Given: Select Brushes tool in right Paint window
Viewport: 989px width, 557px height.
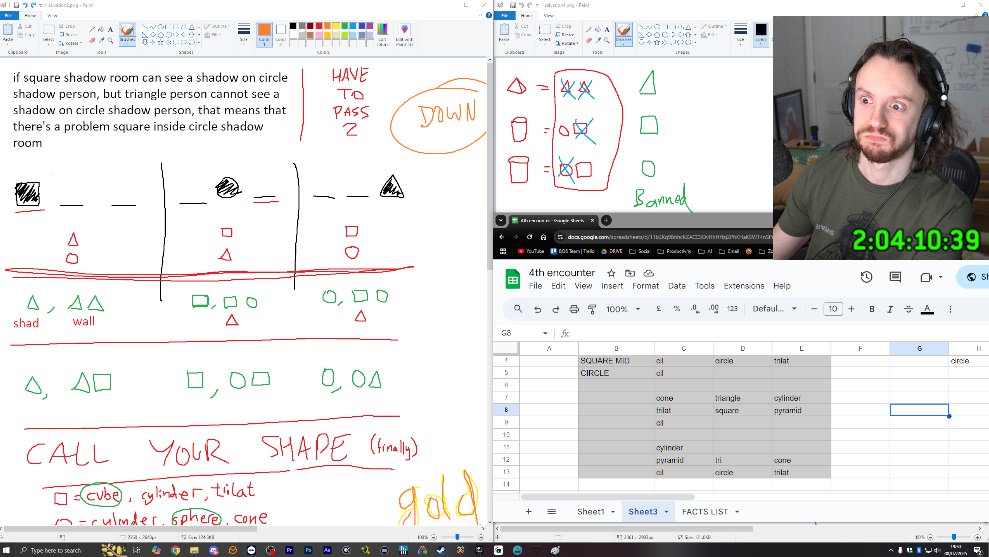Looking at the screenshot, I should pyautogui.click(x=624, y=33).
